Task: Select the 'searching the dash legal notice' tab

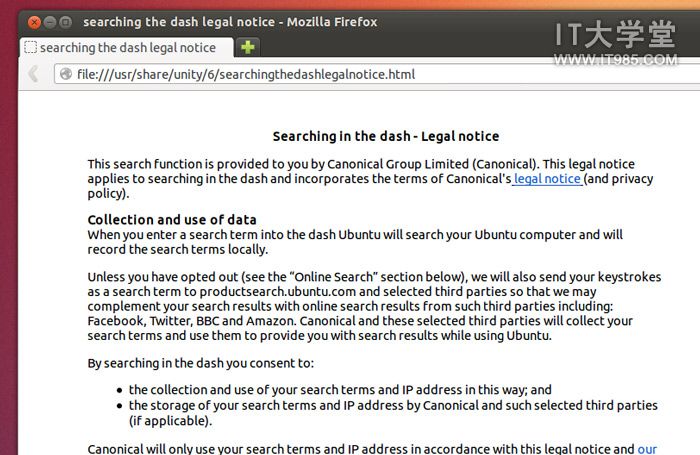Action: pyautogui.click(x=127, y=47)
